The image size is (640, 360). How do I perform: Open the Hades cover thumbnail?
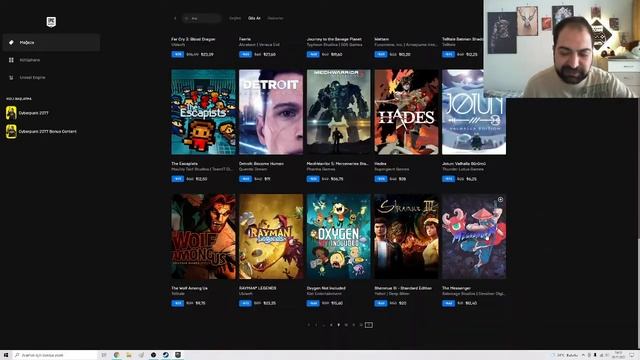click(407, 112)
